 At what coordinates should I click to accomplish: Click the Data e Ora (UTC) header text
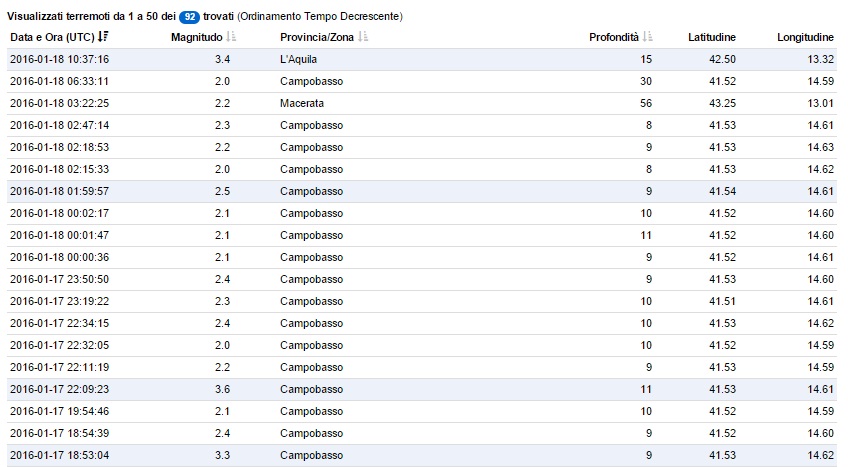tap(52, 38)
